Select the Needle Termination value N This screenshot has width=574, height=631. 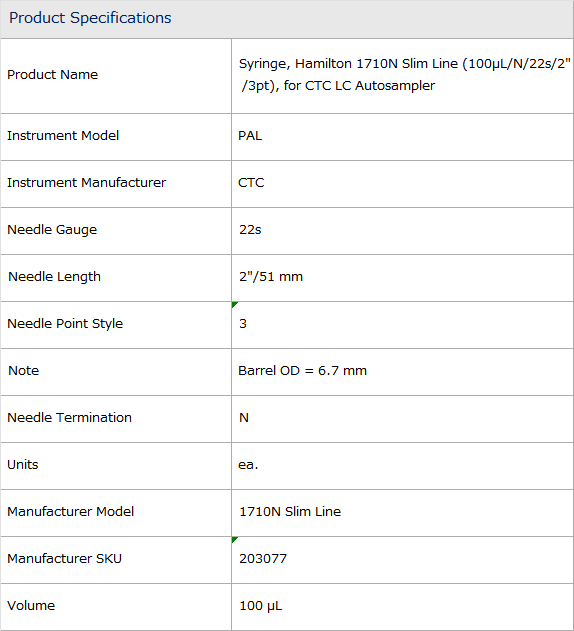coord(244,418)
